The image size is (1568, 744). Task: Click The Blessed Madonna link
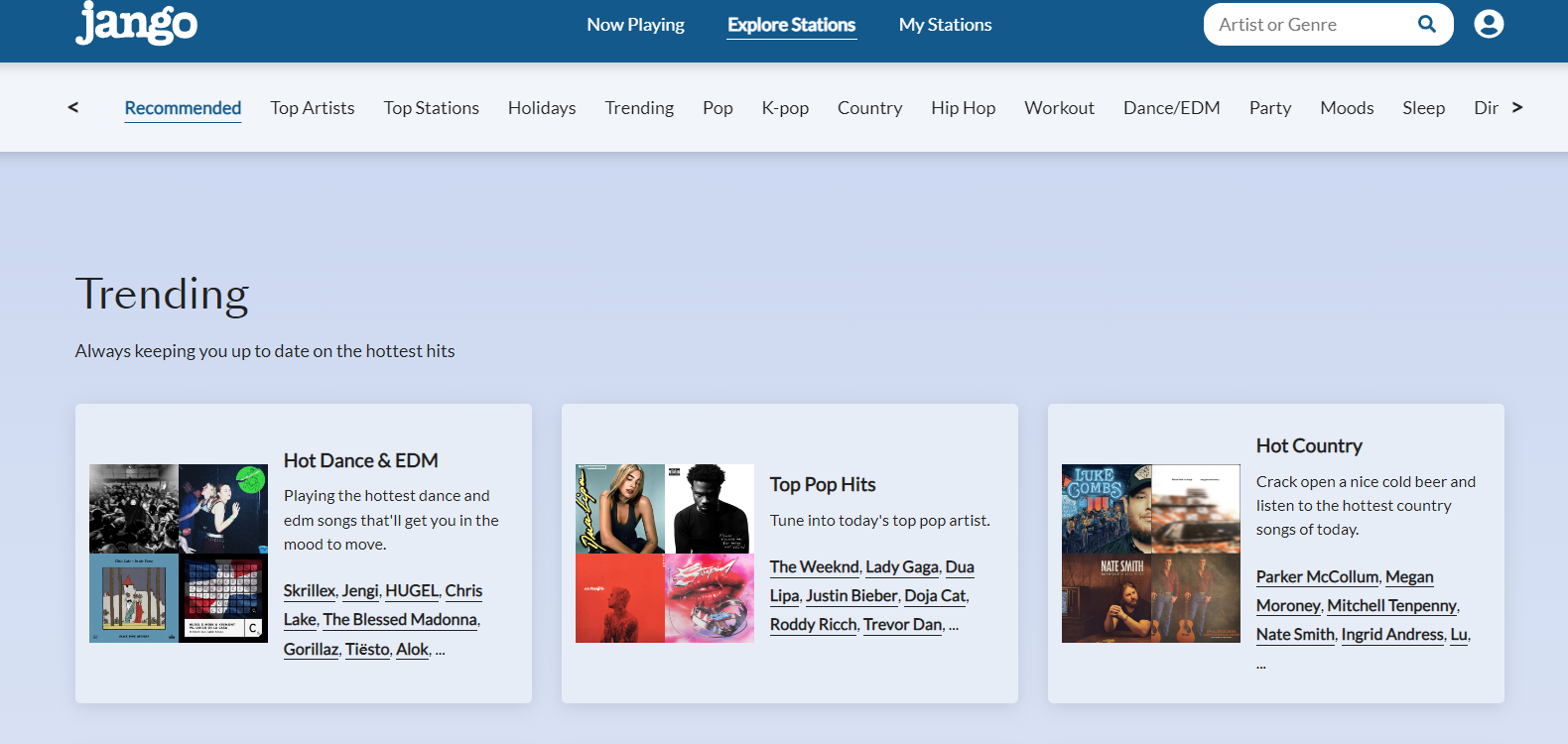400,620
